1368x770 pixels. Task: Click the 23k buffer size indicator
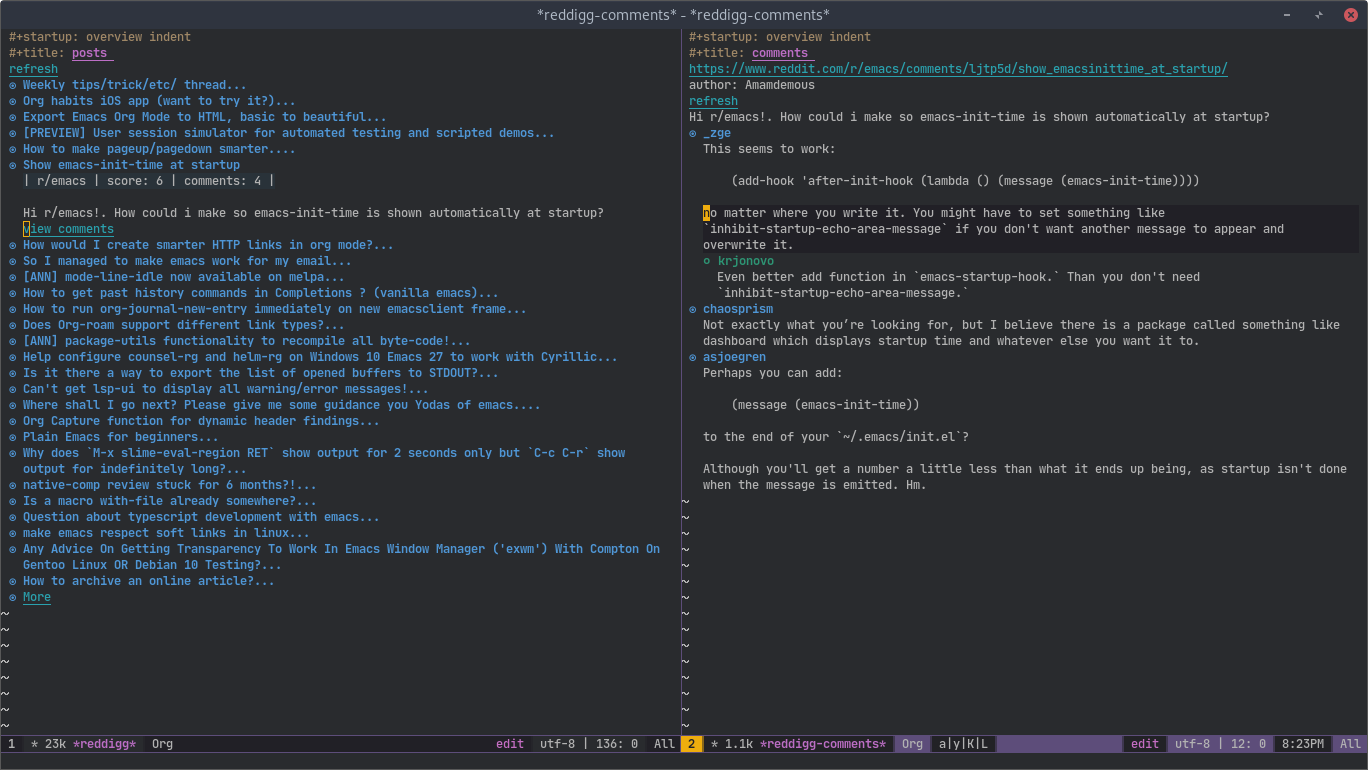56,744
